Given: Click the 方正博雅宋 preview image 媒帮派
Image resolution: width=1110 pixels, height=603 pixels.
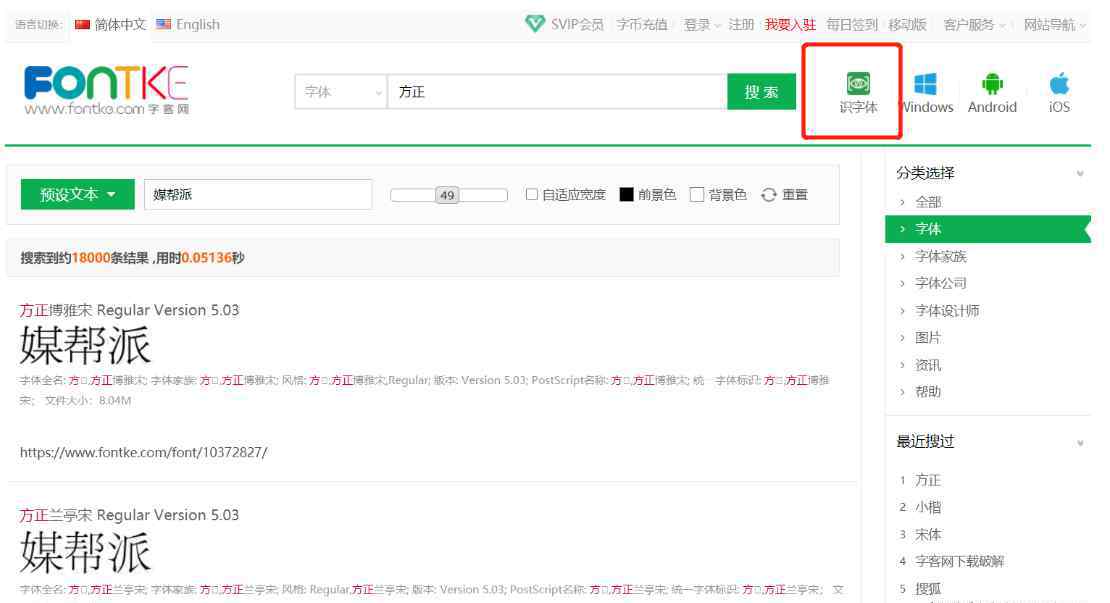Looking at the screenshot, I should click(x=85, y=345).
